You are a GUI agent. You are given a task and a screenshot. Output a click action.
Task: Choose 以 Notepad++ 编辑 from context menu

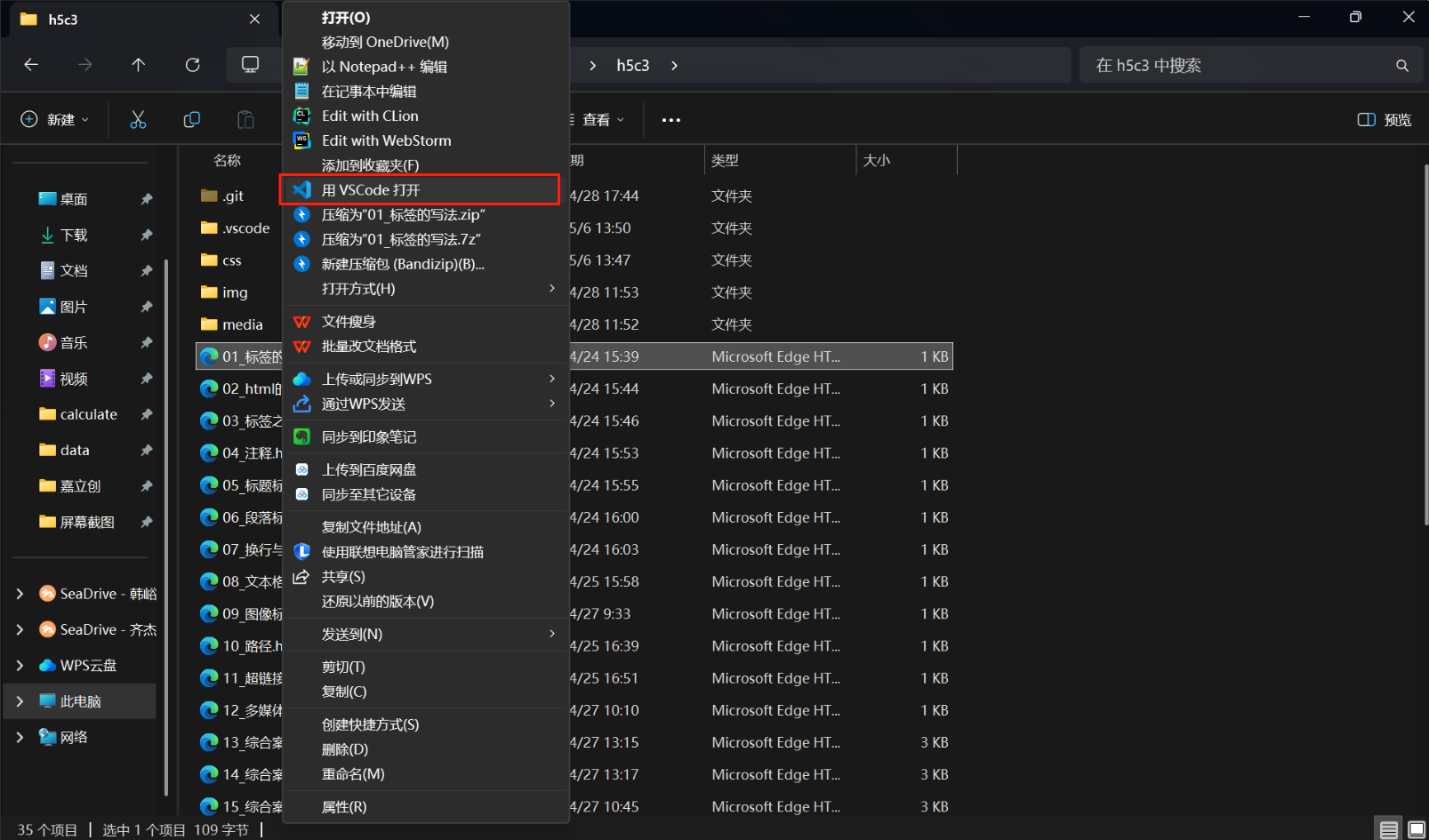point(425,67)
